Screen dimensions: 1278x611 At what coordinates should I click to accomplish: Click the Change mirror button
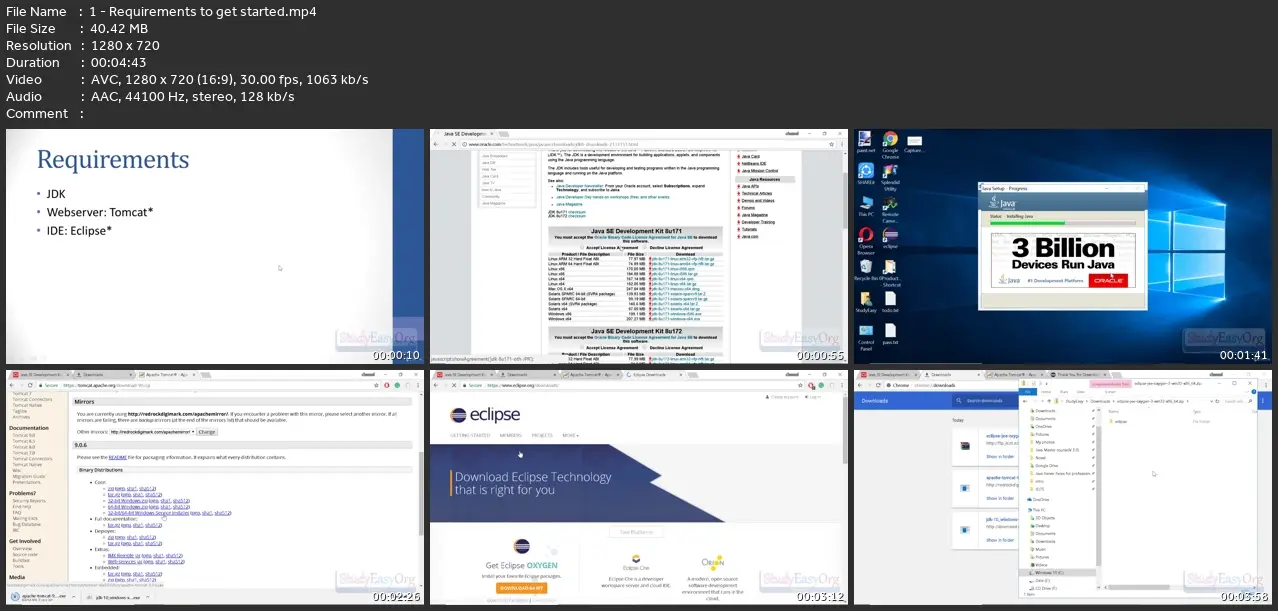tap(207, 432)
